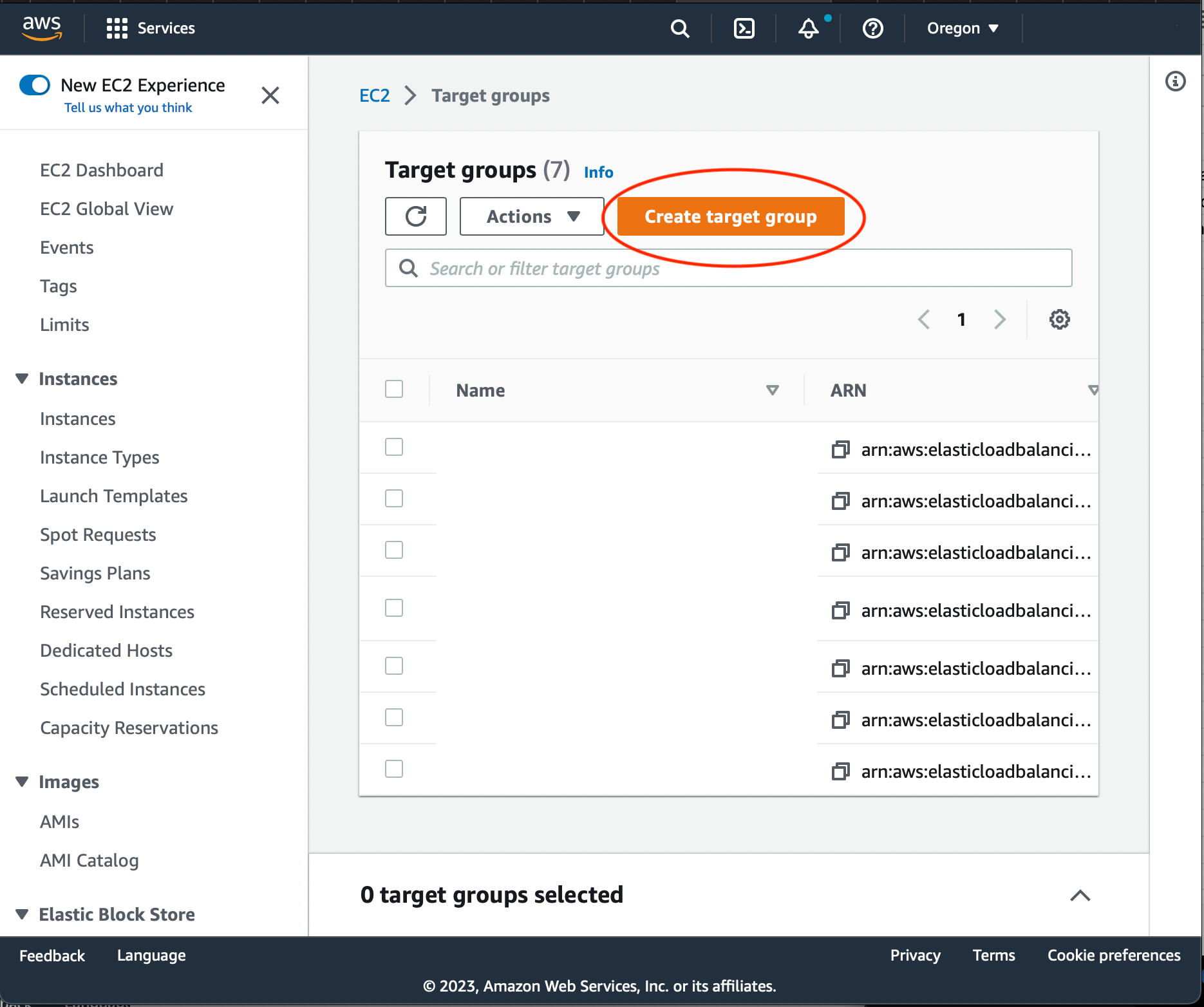Open table preferences gear icon
The height and width of the screenshot is (1007, 1204).
(x=1060, y=319)
